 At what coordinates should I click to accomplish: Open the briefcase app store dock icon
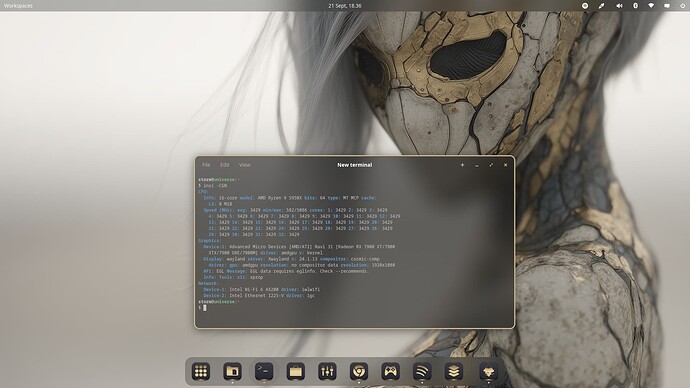point(296,372)
